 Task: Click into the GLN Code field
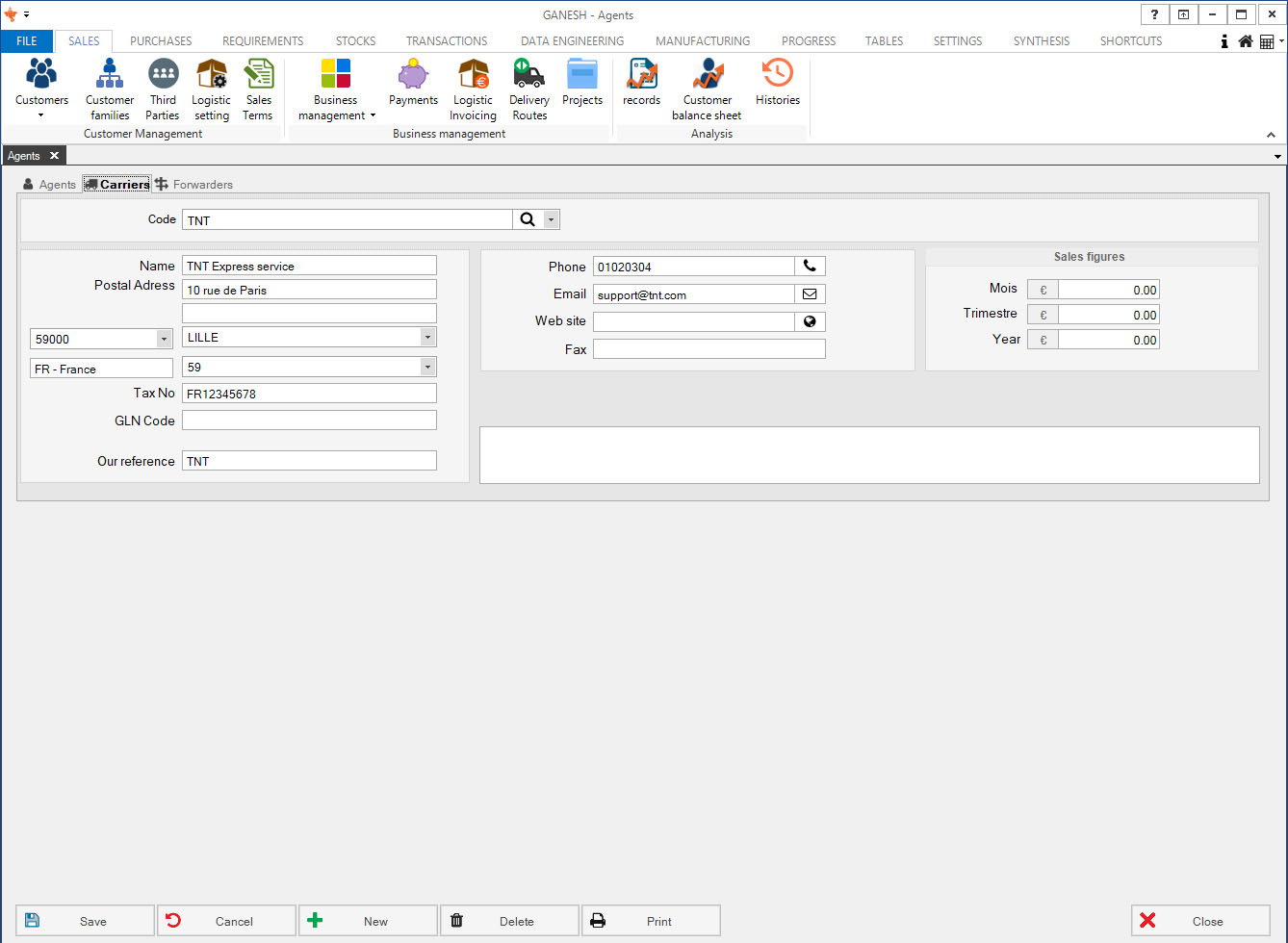click(x=309, y=421)
